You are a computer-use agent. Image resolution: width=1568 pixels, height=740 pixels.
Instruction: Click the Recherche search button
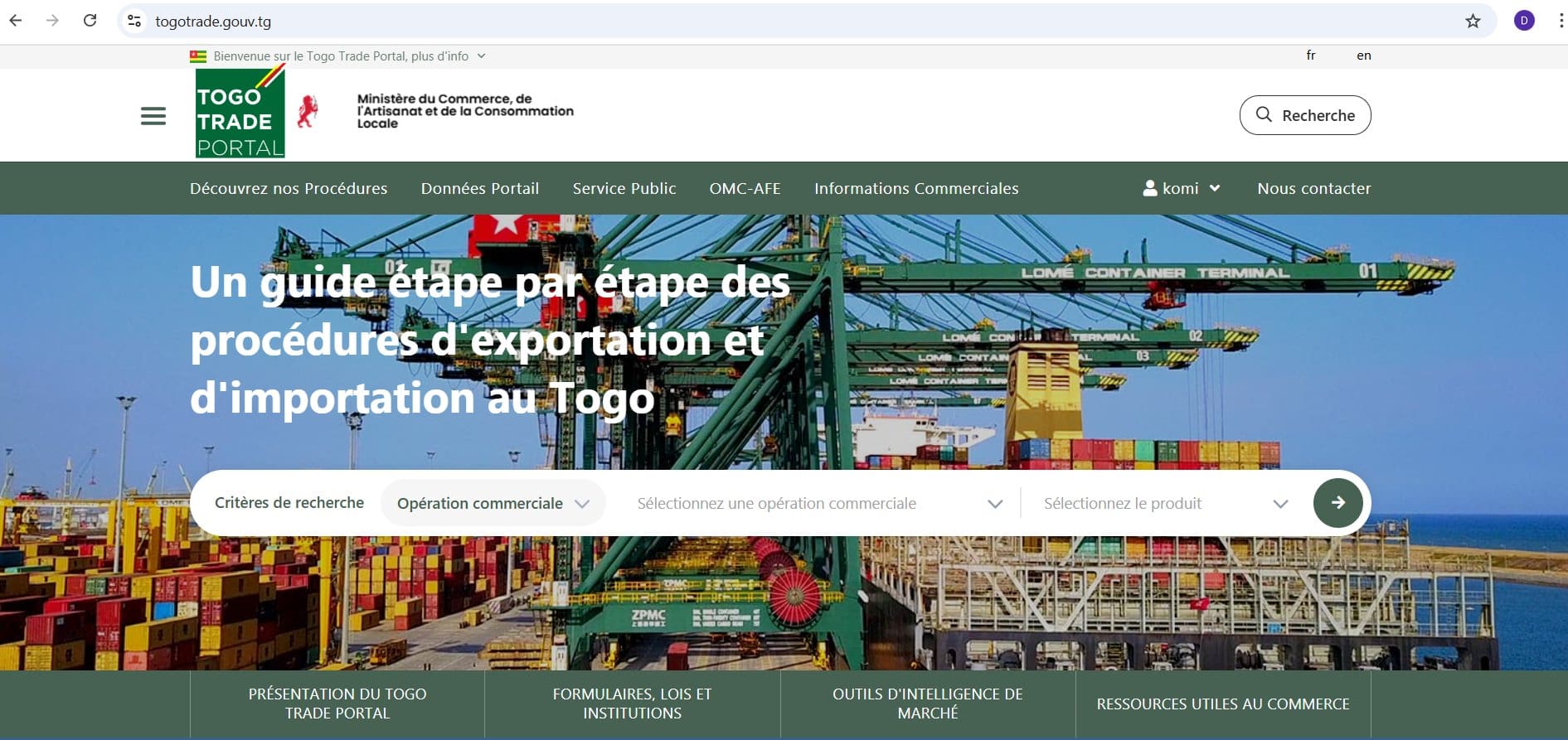pos(1304,115)
